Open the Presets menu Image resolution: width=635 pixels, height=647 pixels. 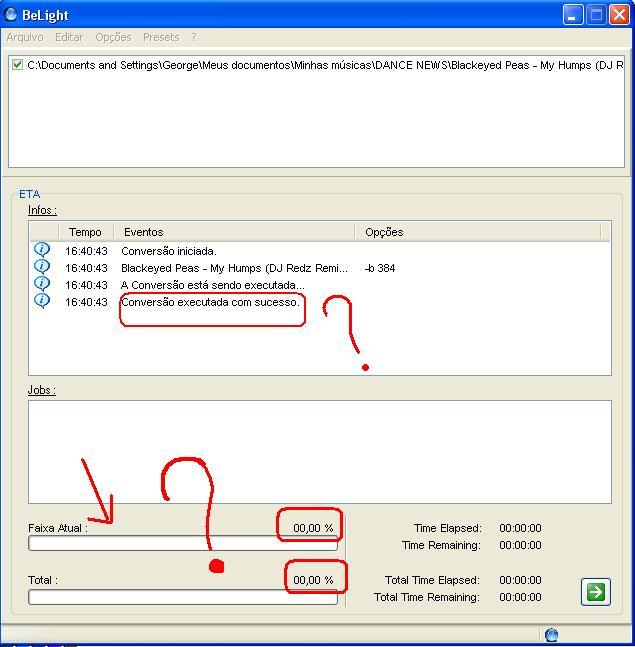pos(161,37)
